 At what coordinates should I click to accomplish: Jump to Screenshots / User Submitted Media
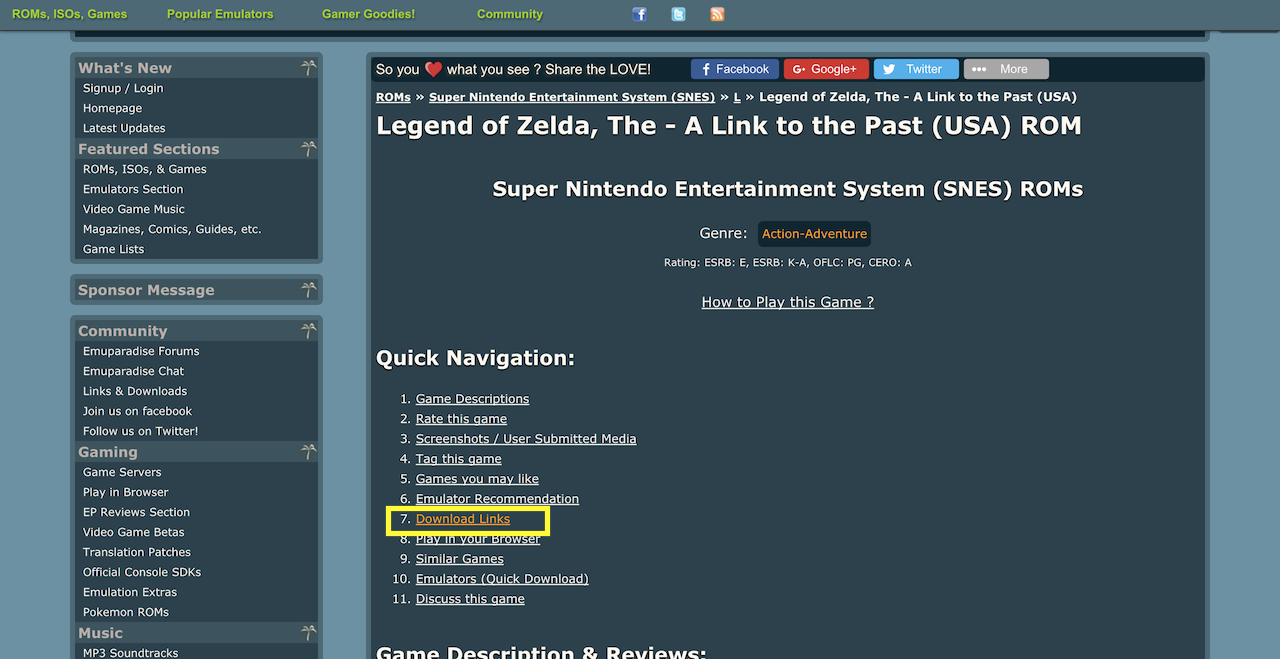pyautogui.click(x=526, y=439)
